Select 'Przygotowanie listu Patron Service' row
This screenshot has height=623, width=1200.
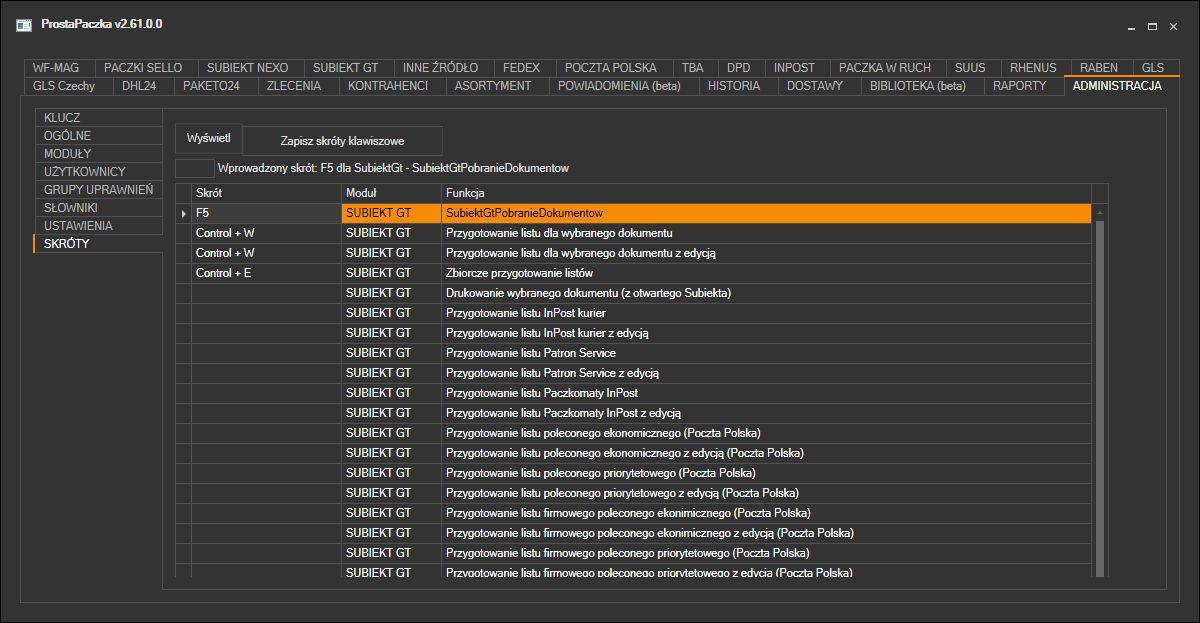[766, 353]
